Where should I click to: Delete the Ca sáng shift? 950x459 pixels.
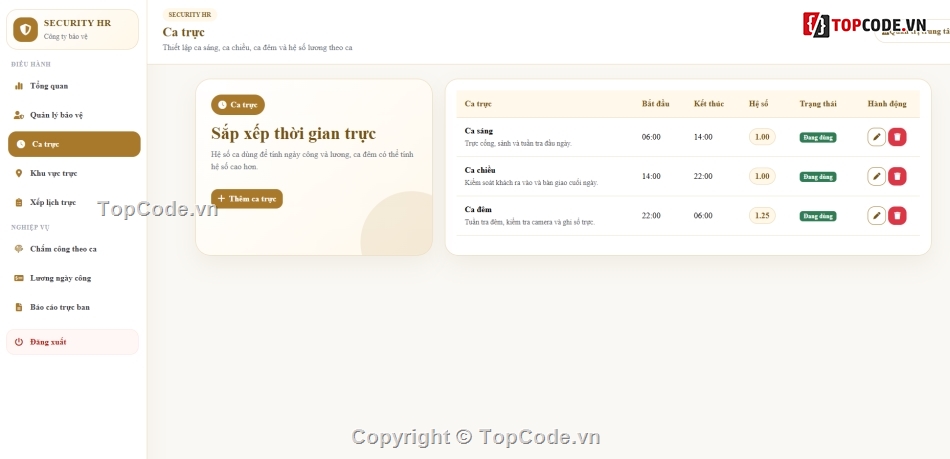[x=897, y=137]
